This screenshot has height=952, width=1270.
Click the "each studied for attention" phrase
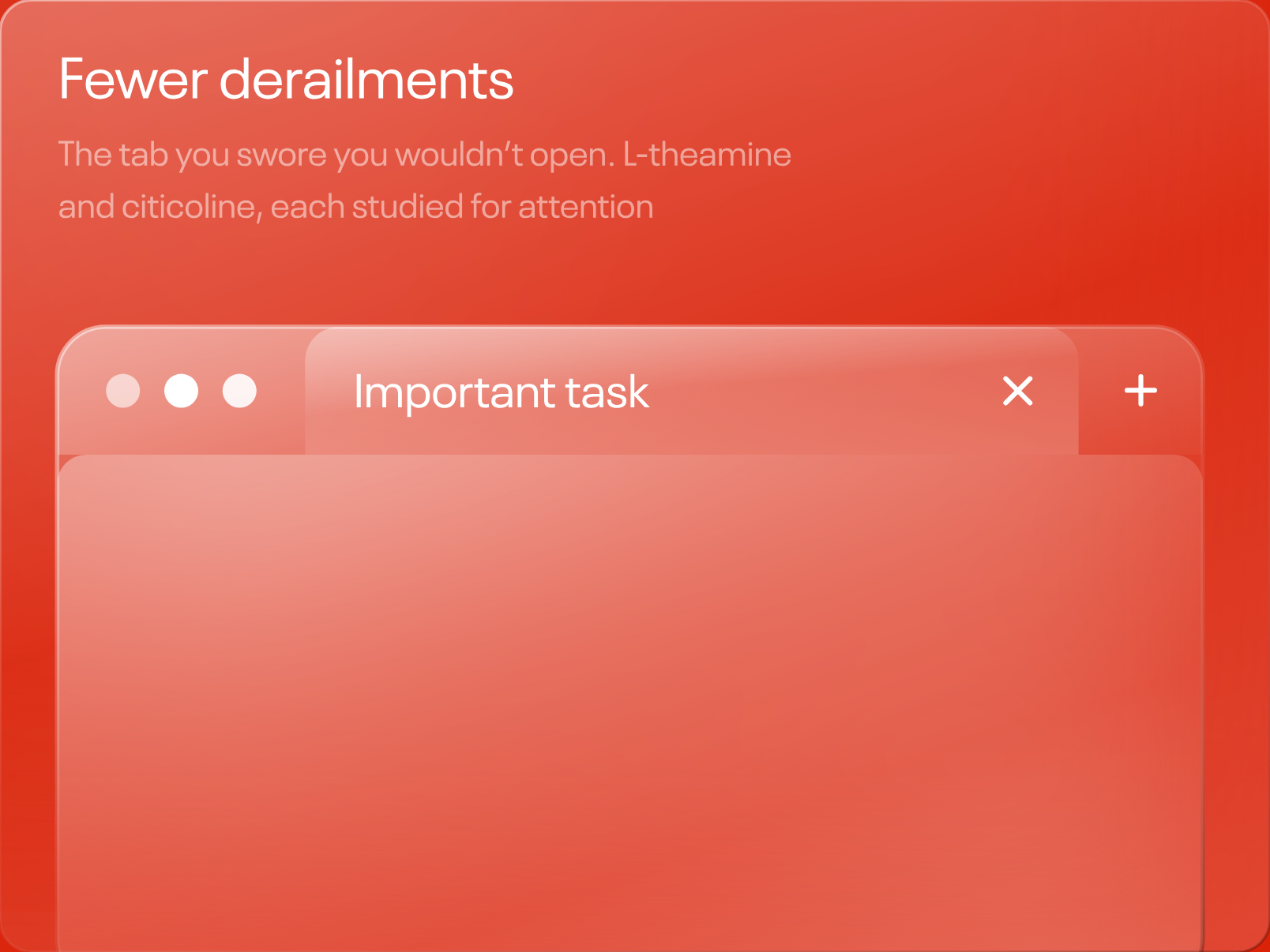[x=462, y=207]
